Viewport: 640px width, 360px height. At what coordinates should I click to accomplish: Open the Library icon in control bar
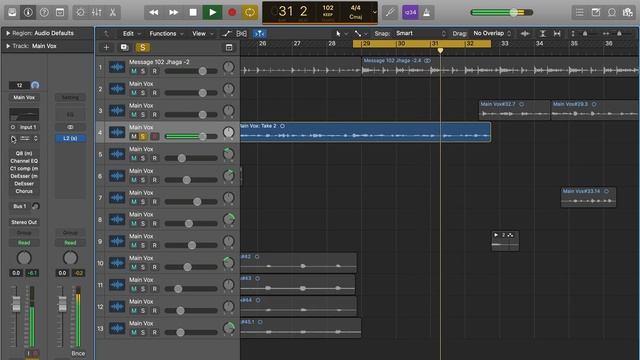12,12
